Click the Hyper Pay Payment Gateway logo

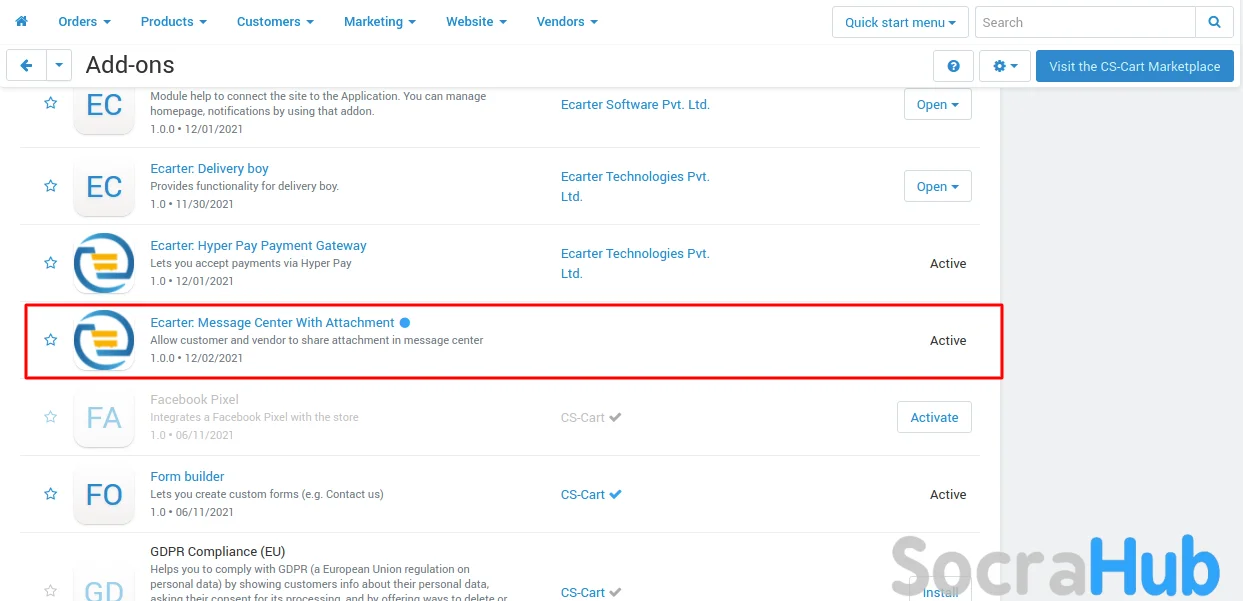(104, 263)
